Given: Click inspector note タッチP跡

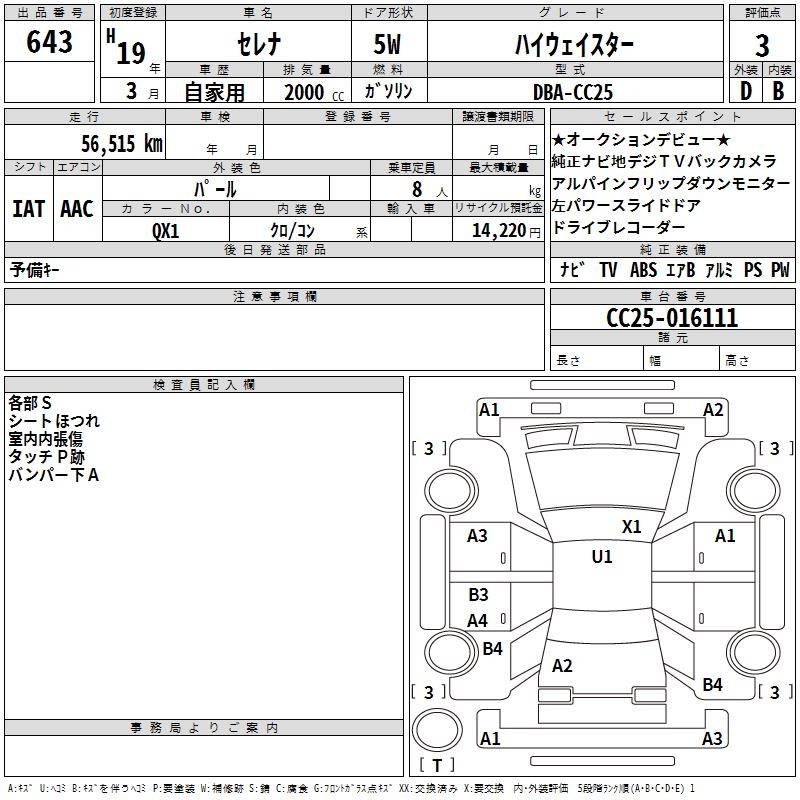Looking at the screenshot, I should coord(46,457).
